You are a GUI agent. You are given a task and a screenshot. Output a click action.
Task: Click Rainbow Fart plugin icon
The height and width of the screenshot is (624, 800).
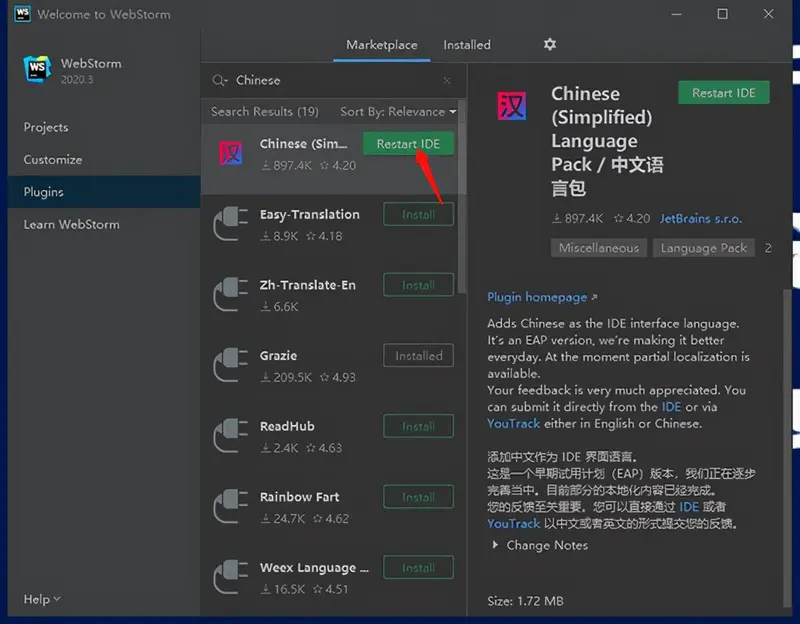click(231, 506)
